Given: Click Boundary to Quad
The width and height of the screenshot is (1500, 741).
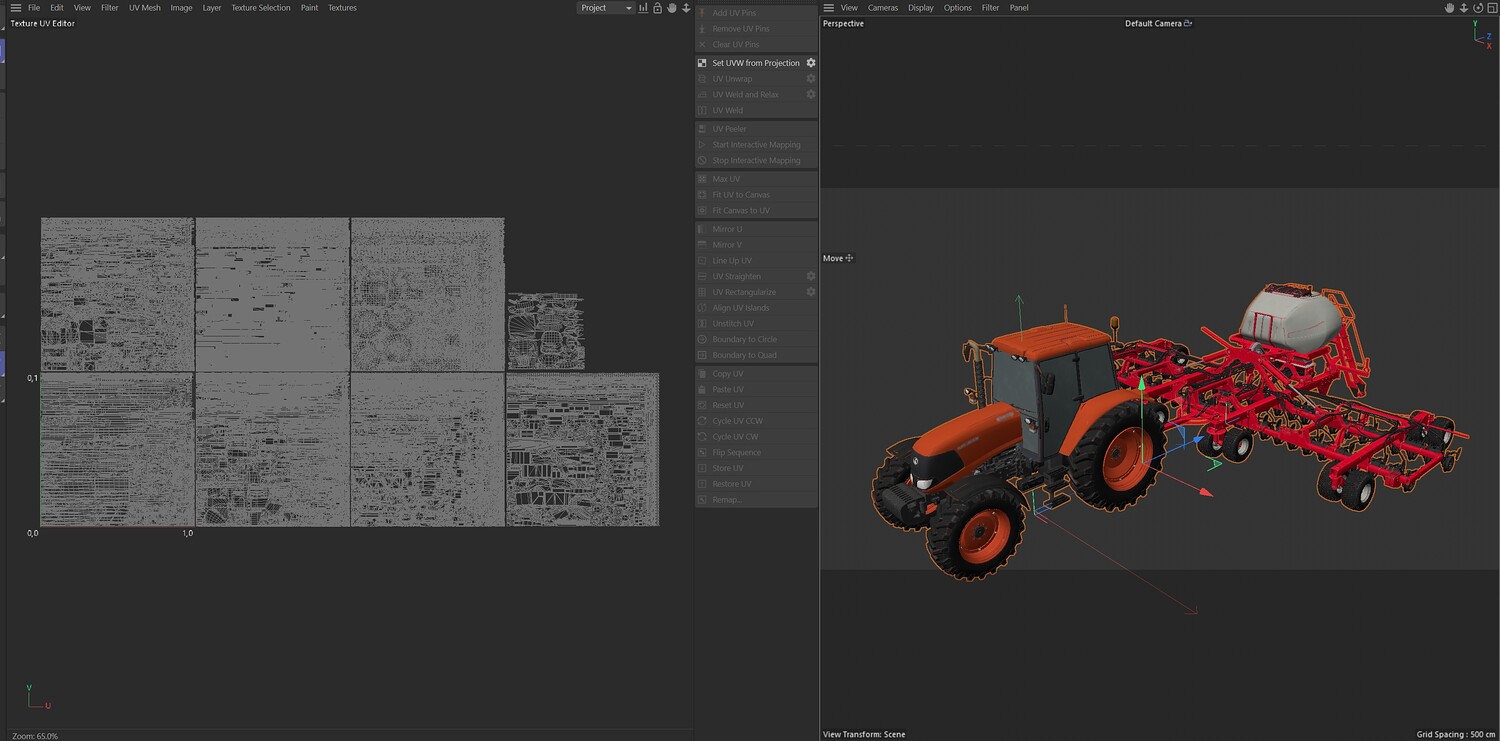Looking at the screenshot, I should 756,356.
